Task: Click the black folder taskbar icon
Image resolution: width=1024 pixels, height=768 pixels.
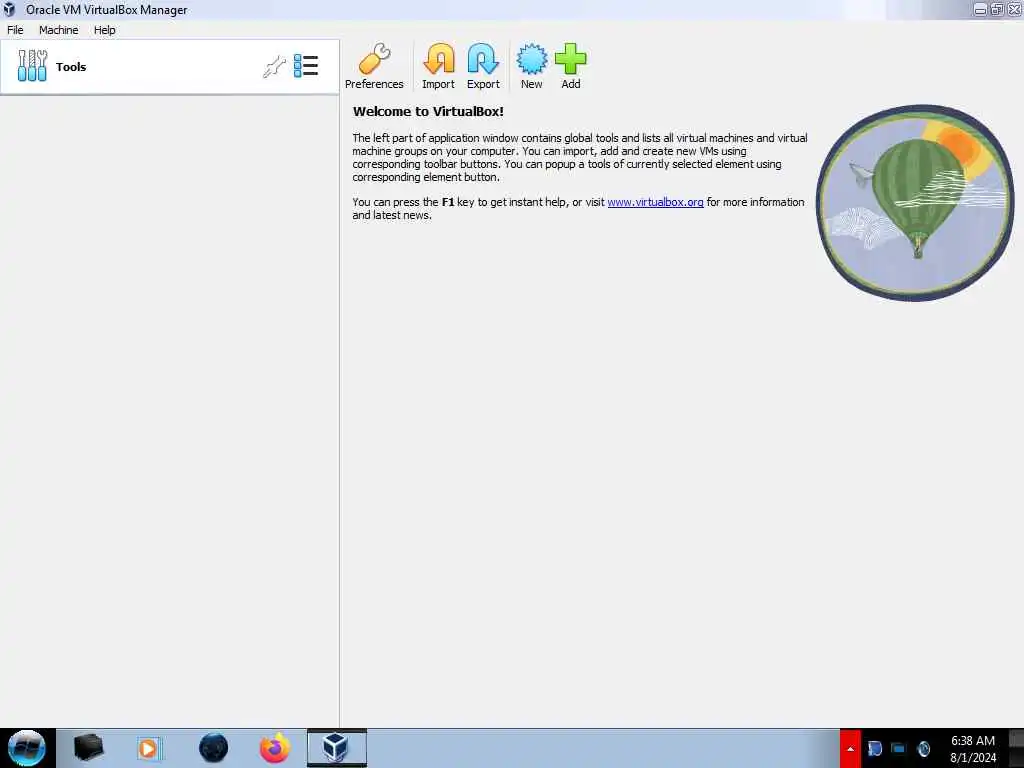Action: (x=89, y=748)
